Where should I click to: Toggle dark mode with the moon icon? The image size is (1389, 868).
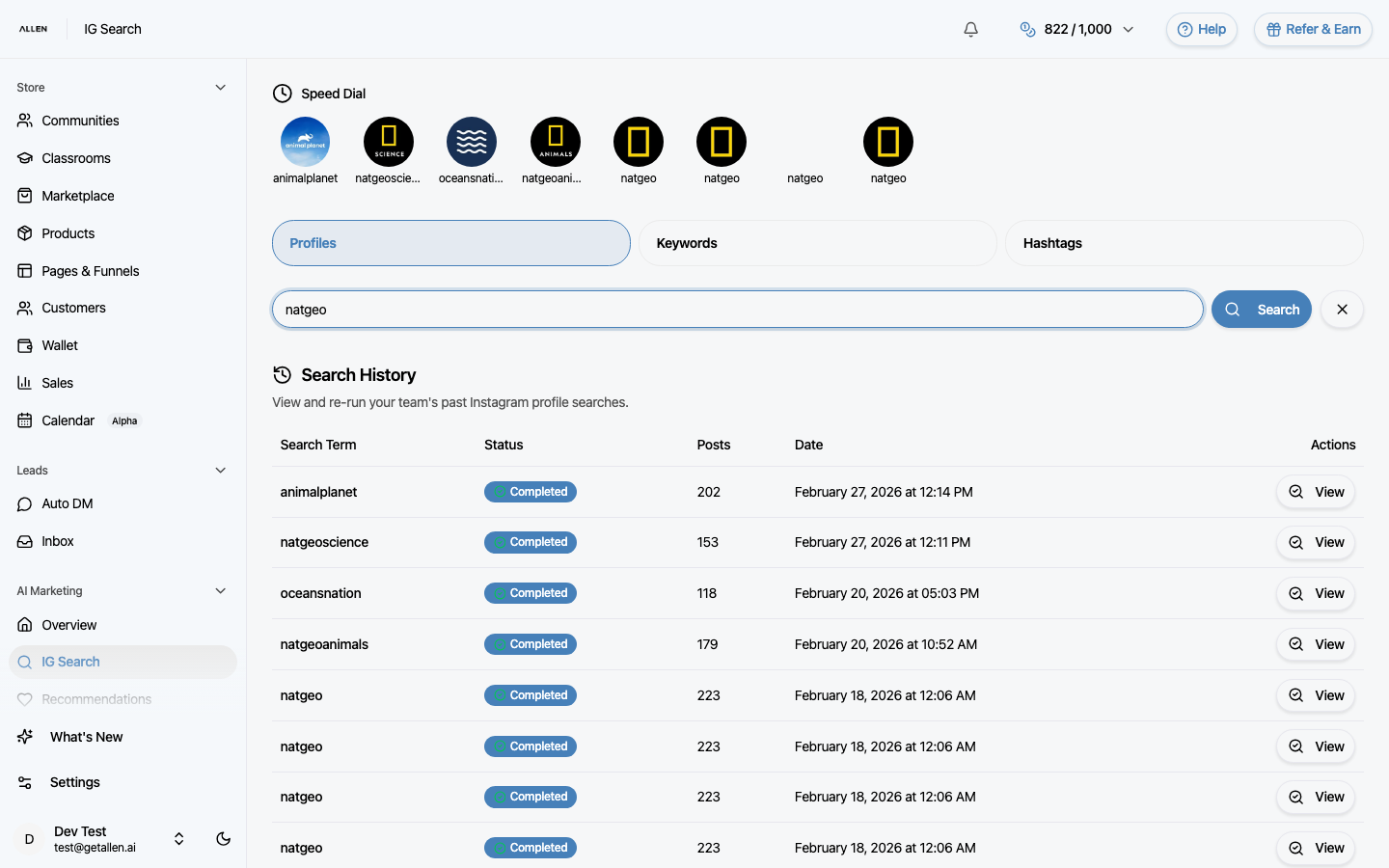[223, 839]
